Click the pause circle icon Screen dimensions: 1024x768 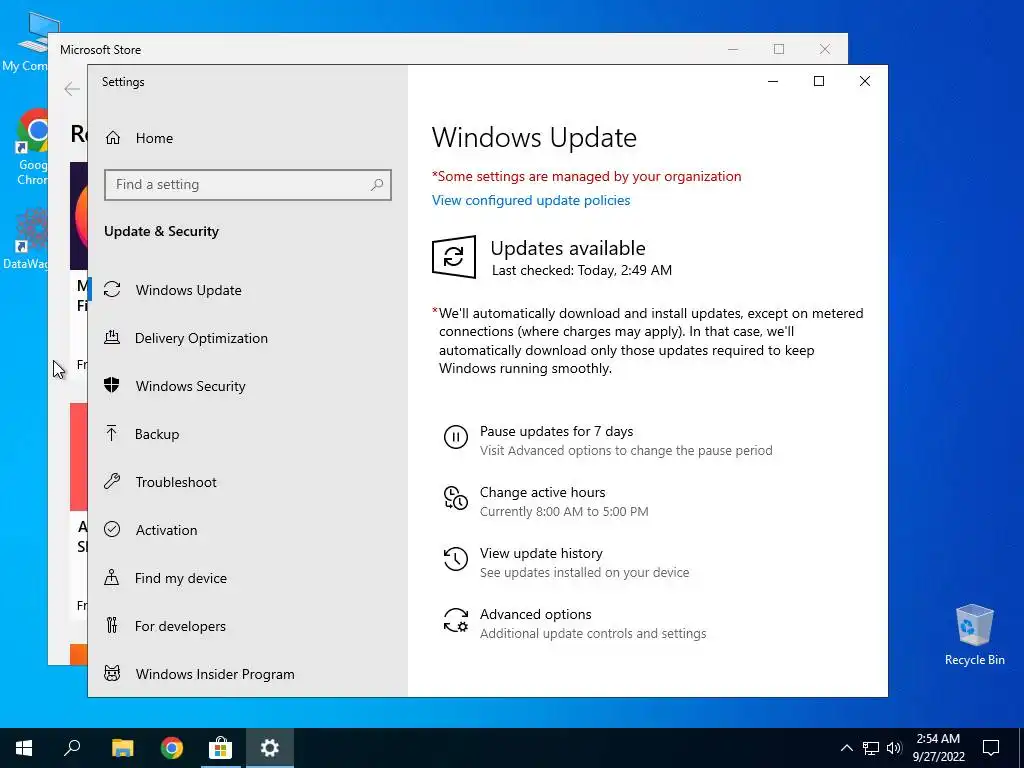(x=456, y=437)
